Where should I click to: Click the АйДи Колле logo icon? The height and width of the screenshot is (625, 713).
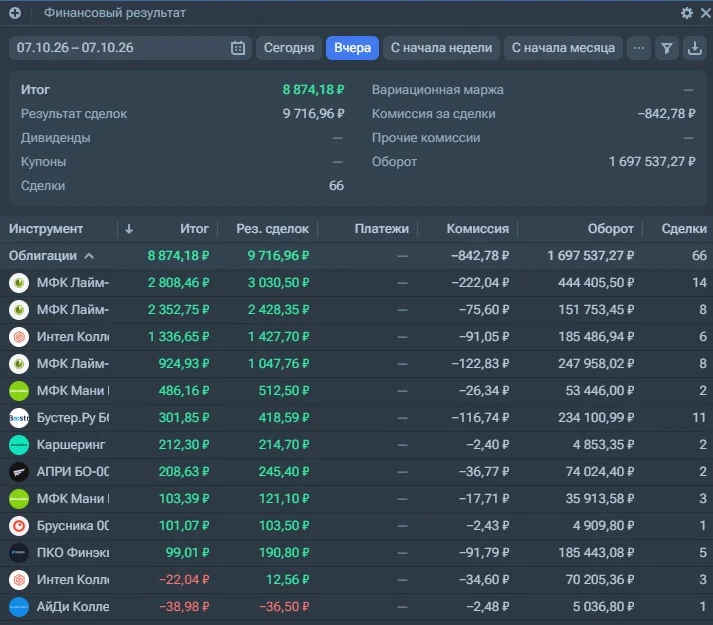[x=19, y=607]
